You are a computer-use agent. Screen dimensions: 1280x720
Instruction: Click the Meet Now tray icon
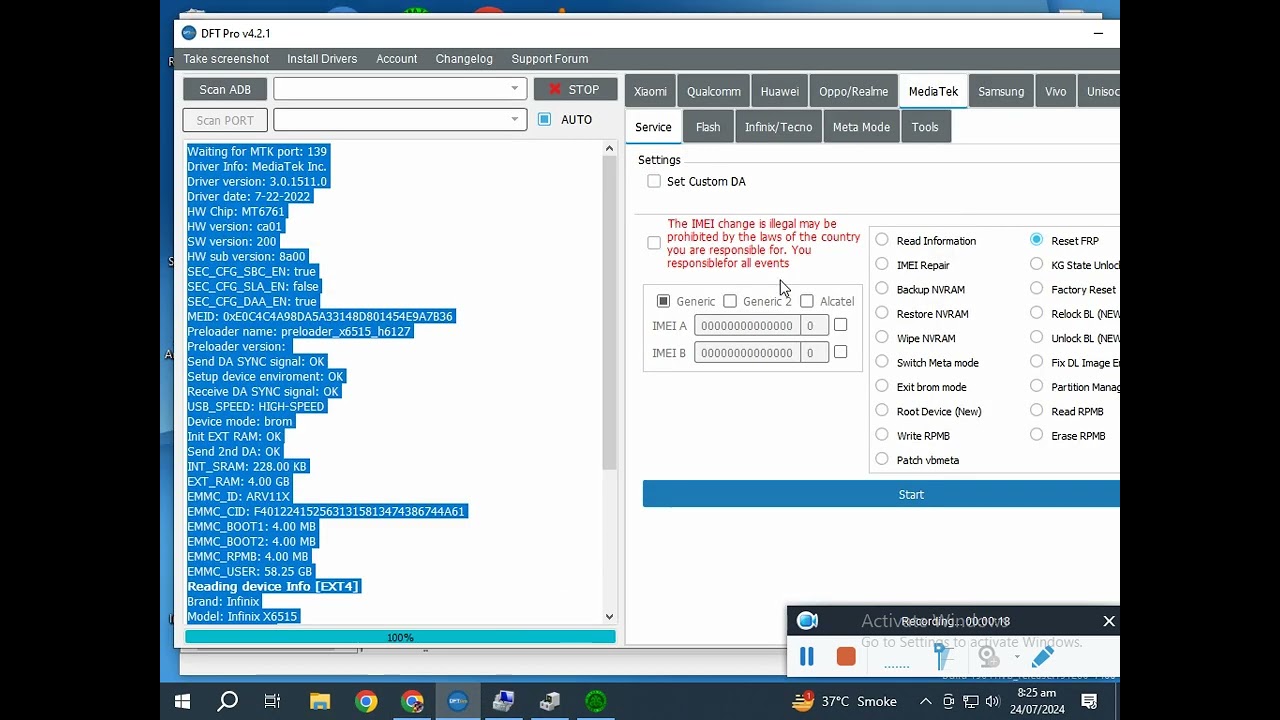point(948,702)
